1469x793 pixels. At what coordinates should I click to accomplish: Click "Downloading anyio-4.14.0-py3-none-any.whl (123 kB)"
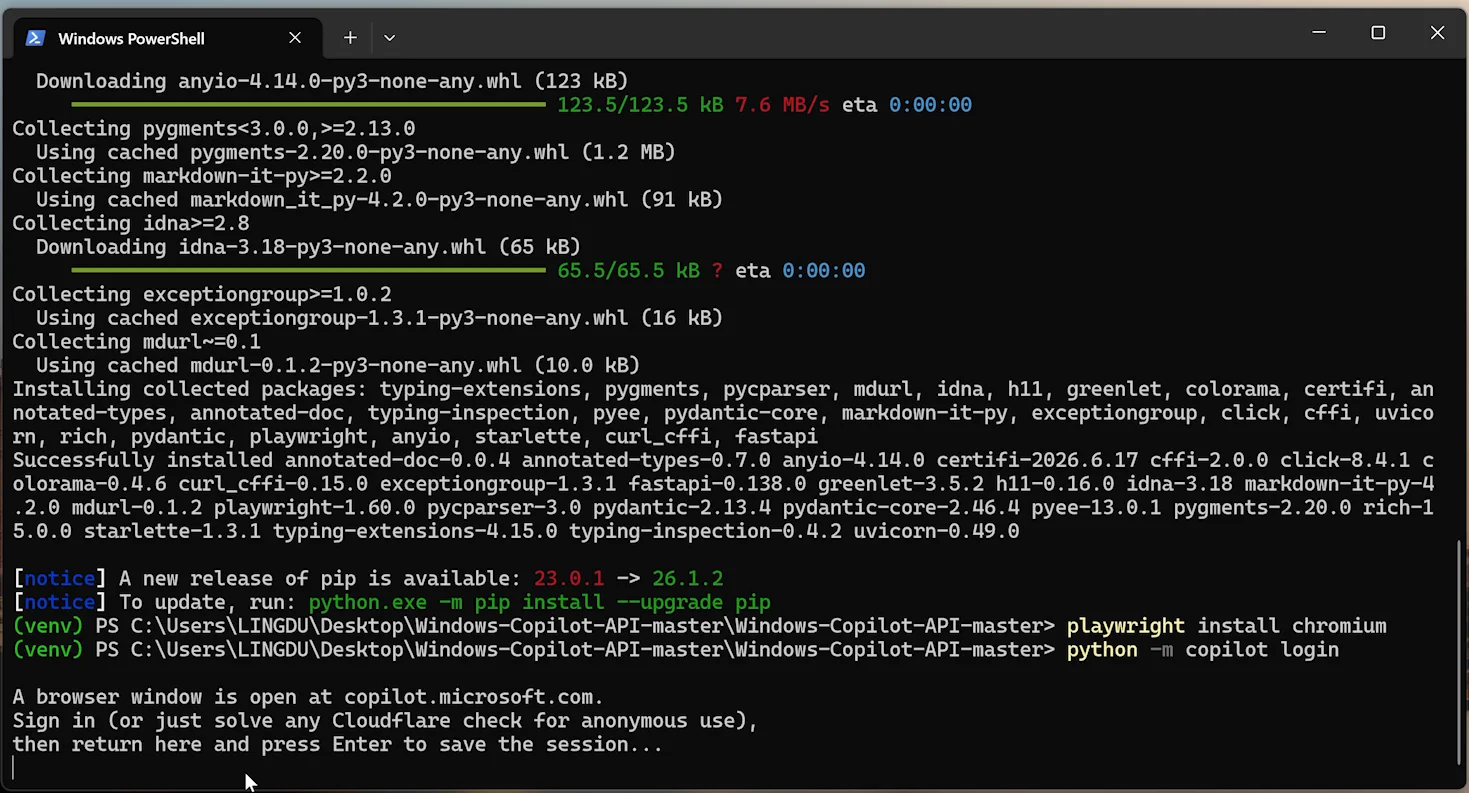[332, 81]
